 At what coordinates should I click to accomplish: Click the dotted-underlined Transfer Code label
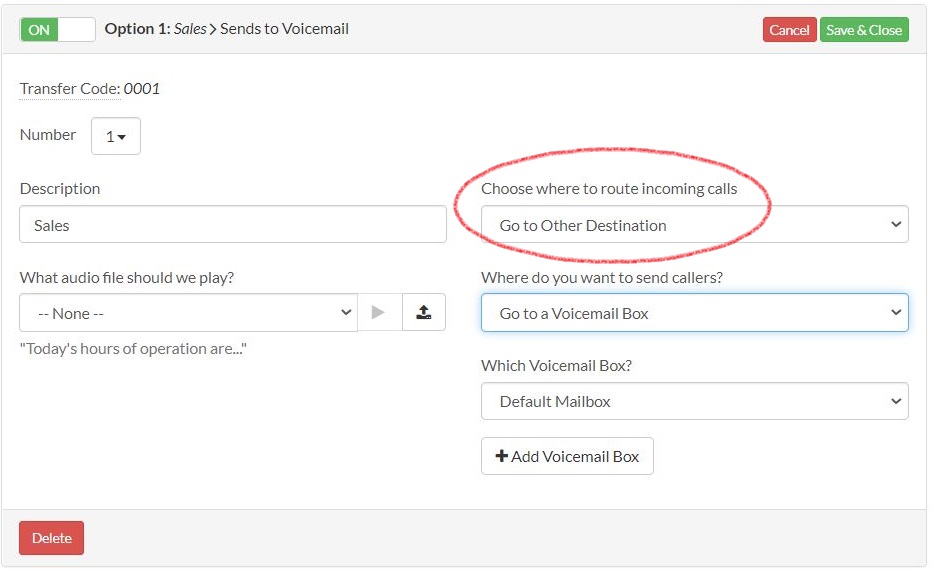[69, 89]
